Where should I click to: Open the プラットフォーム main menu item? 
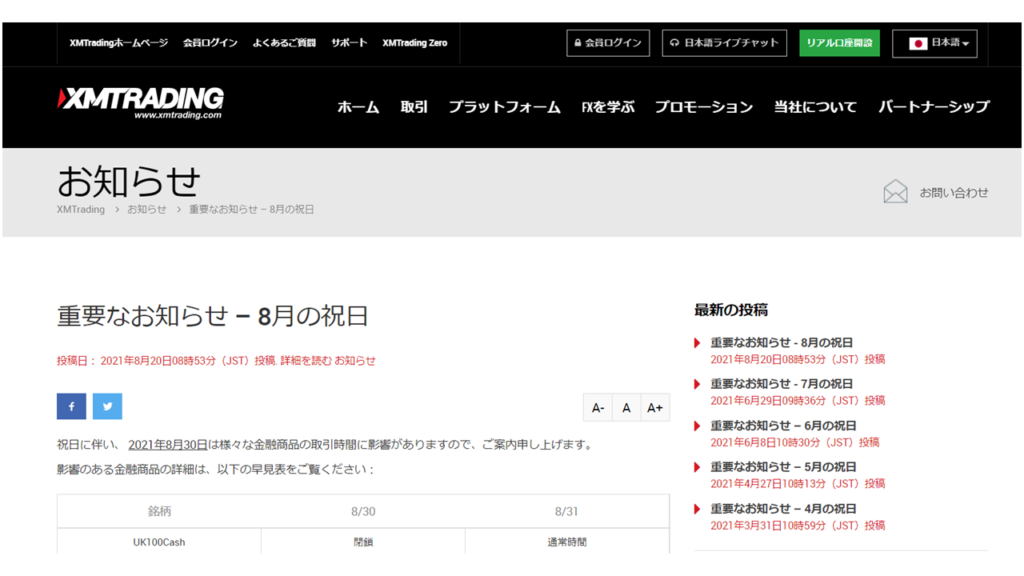click(x=504, y=107)
